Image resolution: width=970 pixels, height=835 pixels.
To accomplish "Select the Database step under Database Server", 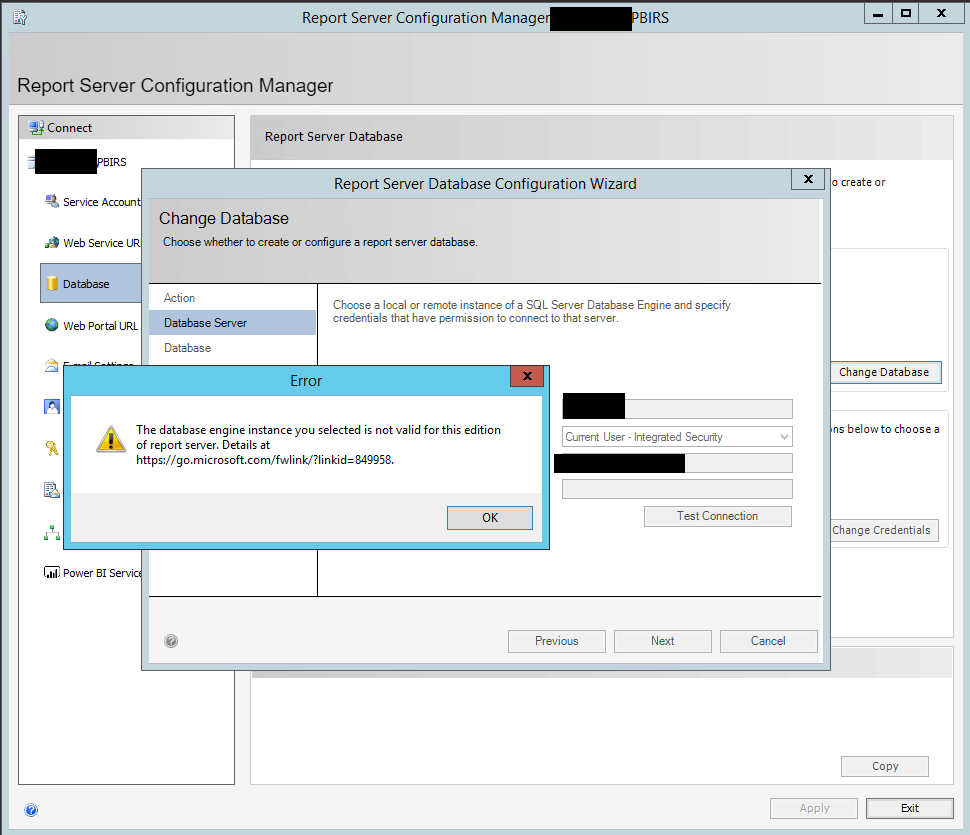I will click(187, 348).
